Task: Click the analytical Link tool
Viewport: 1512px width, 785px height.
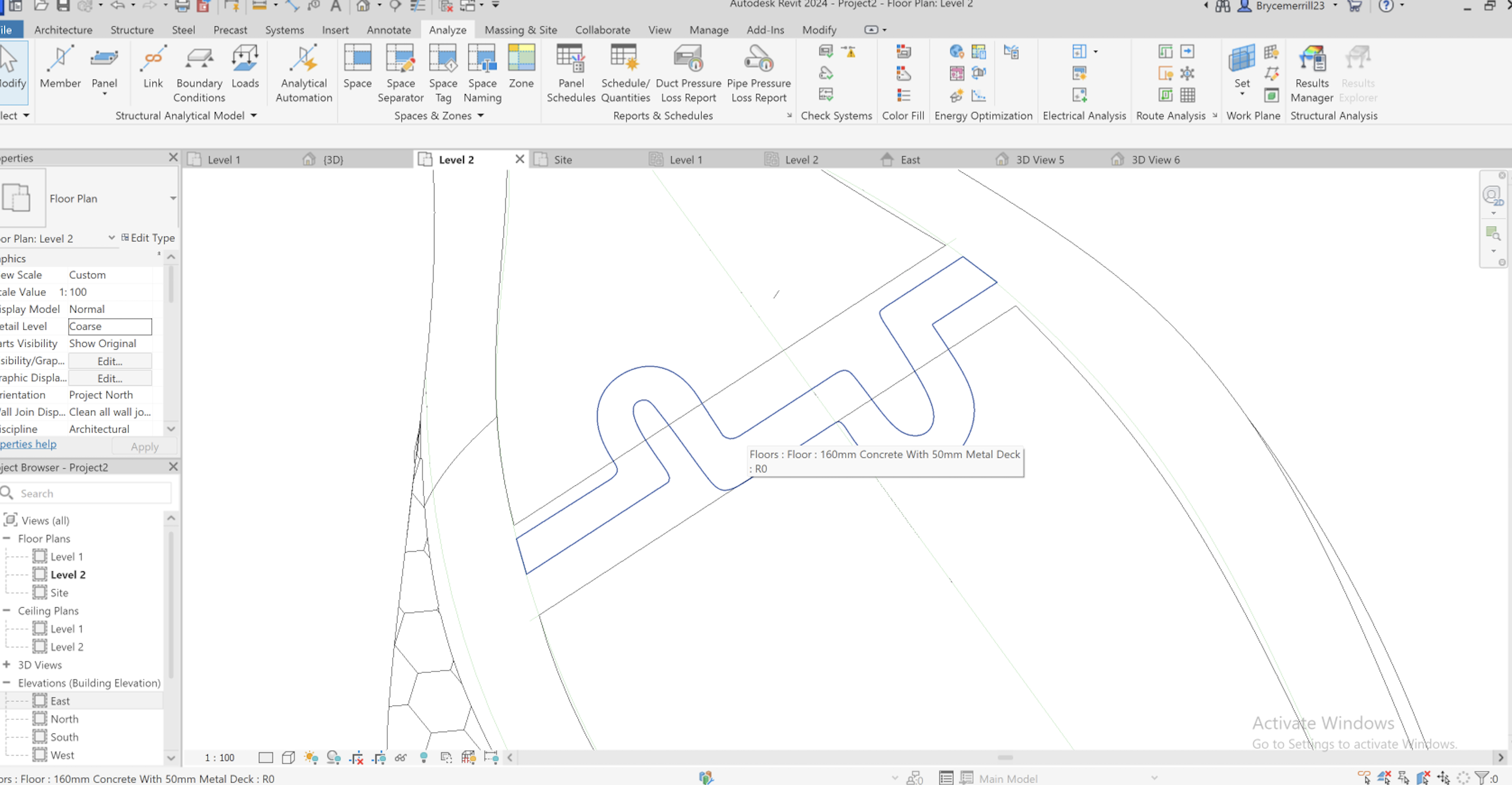Action: pos(153,67)
